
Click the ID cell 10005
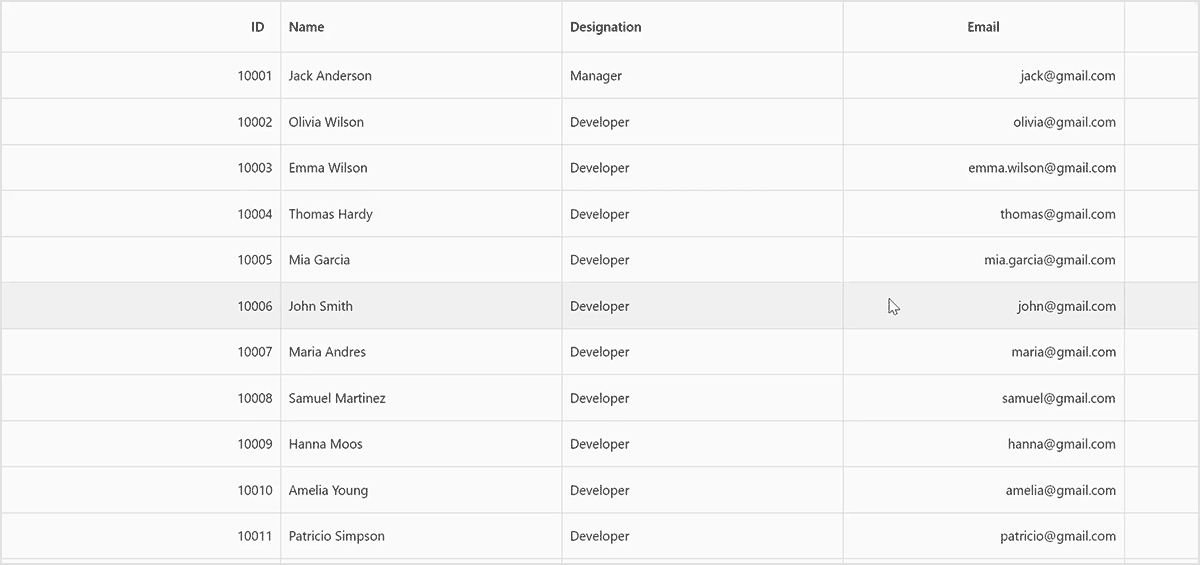coord(254,260)
